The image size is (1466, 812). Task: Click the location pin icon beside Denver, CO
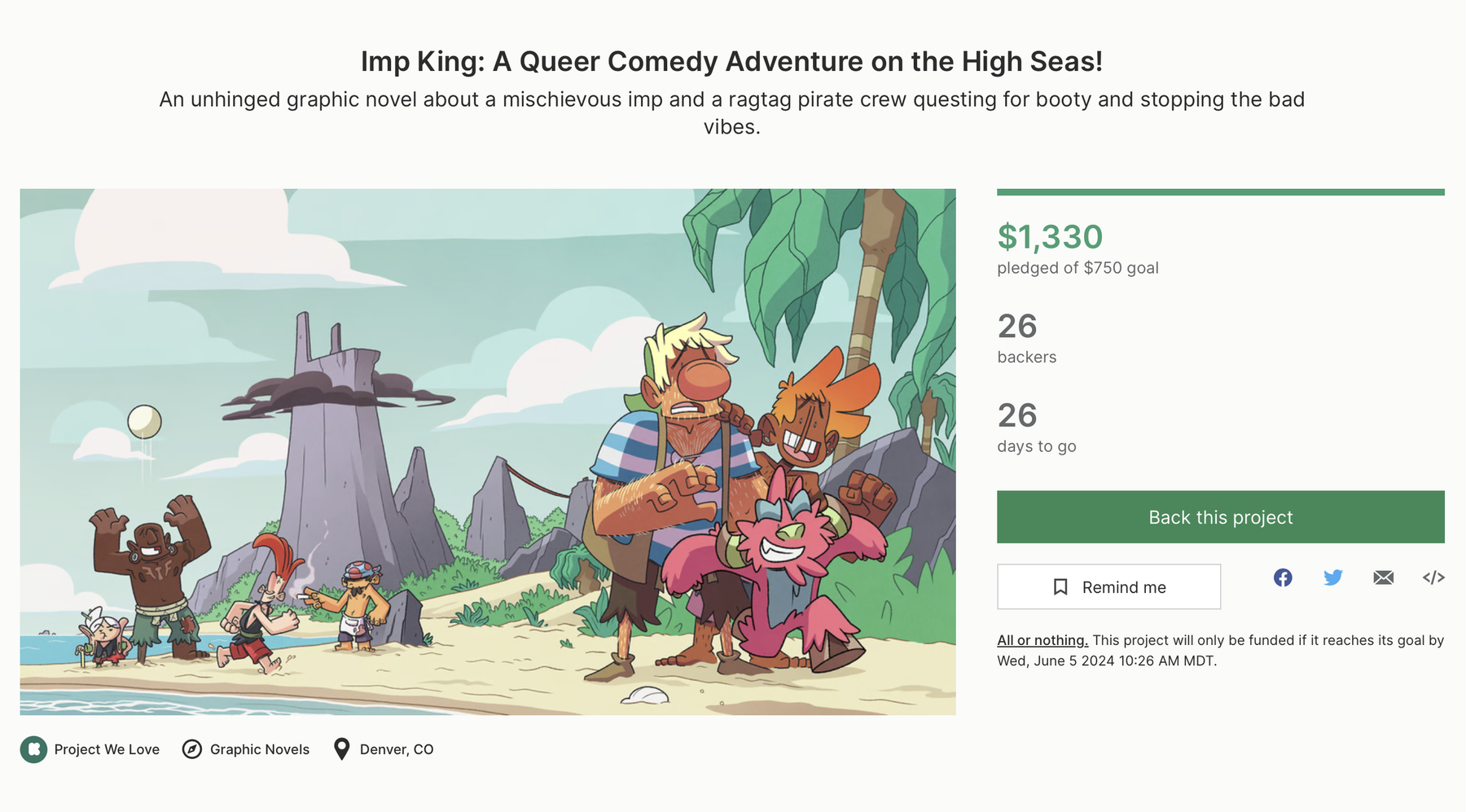[x=341, y=748]
